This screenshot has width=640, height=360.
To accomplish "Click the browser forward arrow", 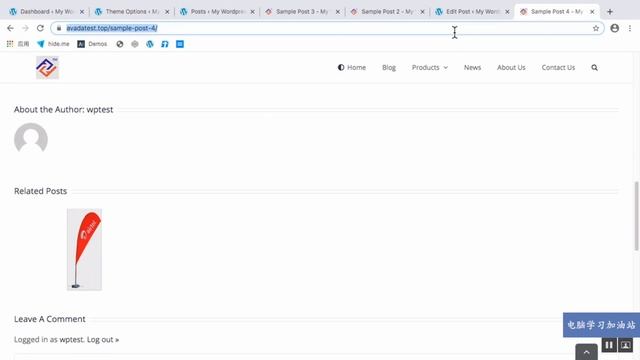I will (x=25, y=28).
